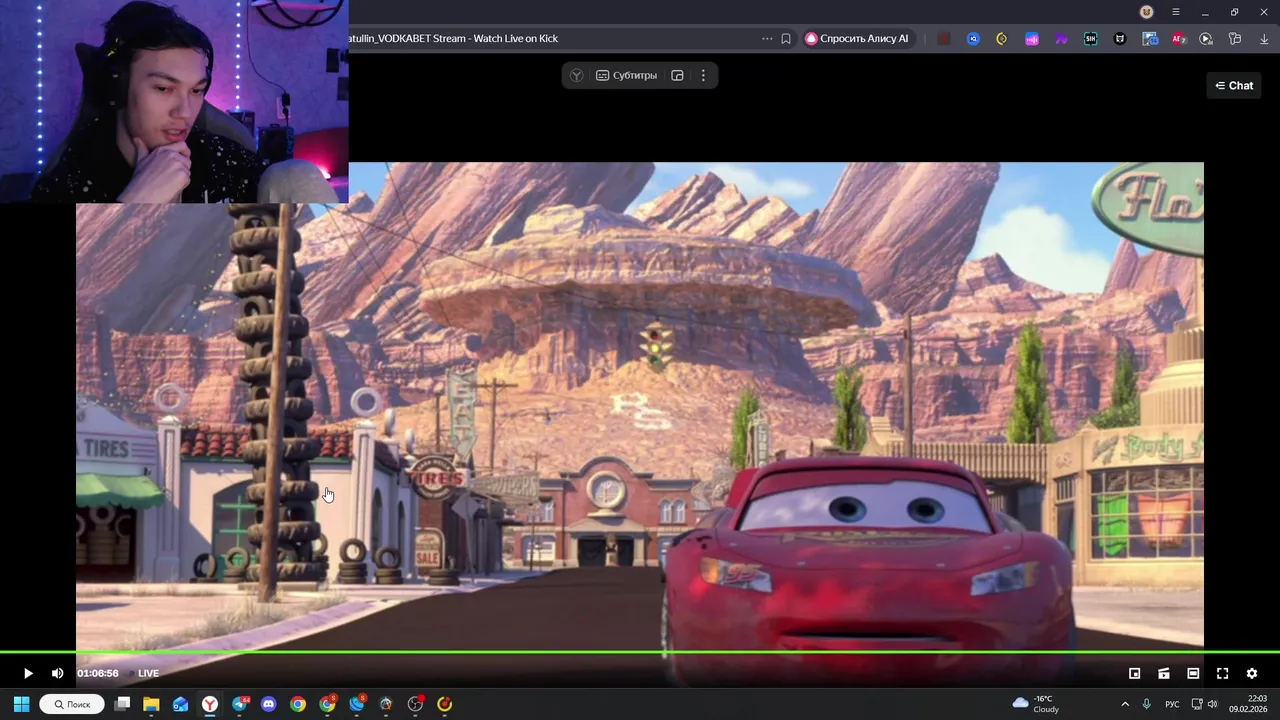Open the video overlay more options menu
1280x720 pixels.
(703, 76)
